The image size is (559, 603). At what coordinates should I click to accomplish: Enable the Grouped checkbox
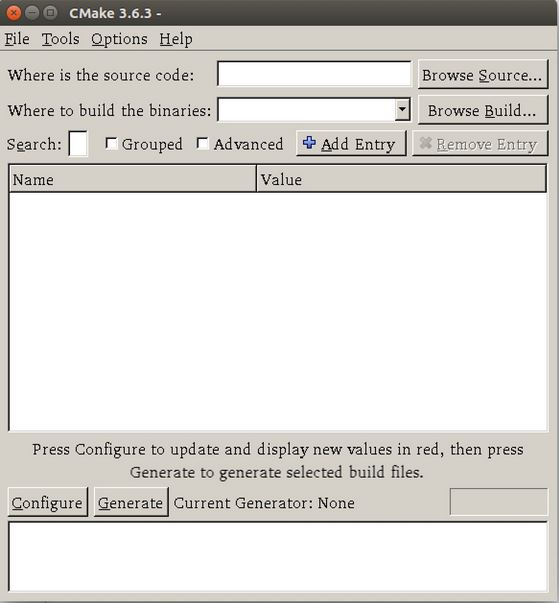tap(111, 144)
